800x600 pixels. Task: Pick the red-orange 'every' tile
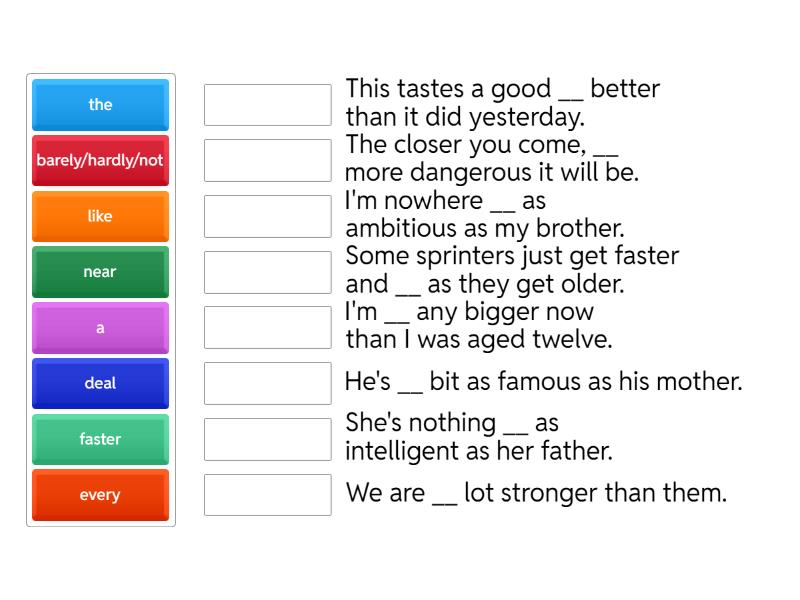point(100,495)
